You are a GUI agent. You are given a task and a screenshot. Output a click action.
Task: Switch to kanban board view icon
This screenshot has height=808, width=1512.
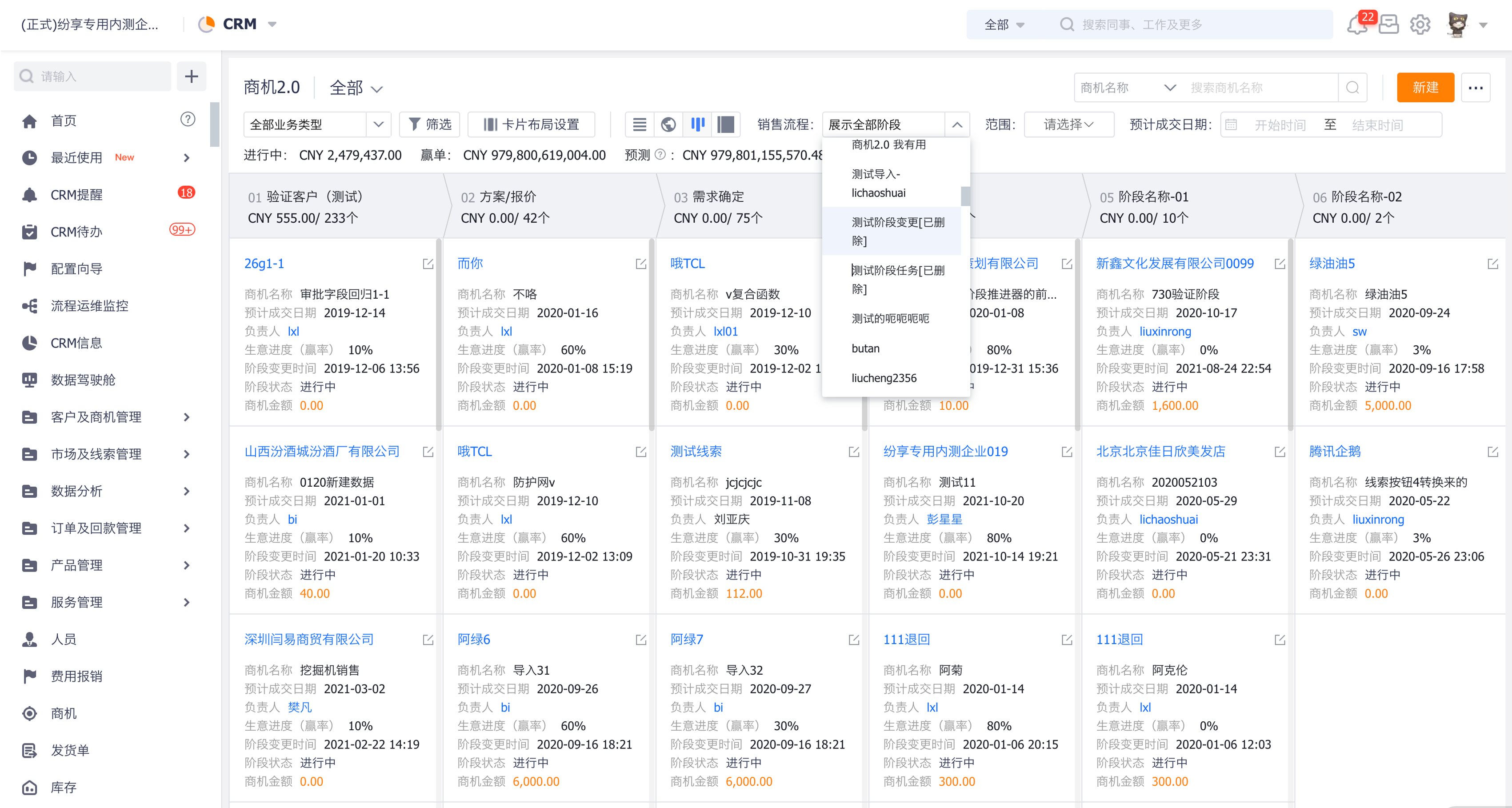tap(697, 124)
